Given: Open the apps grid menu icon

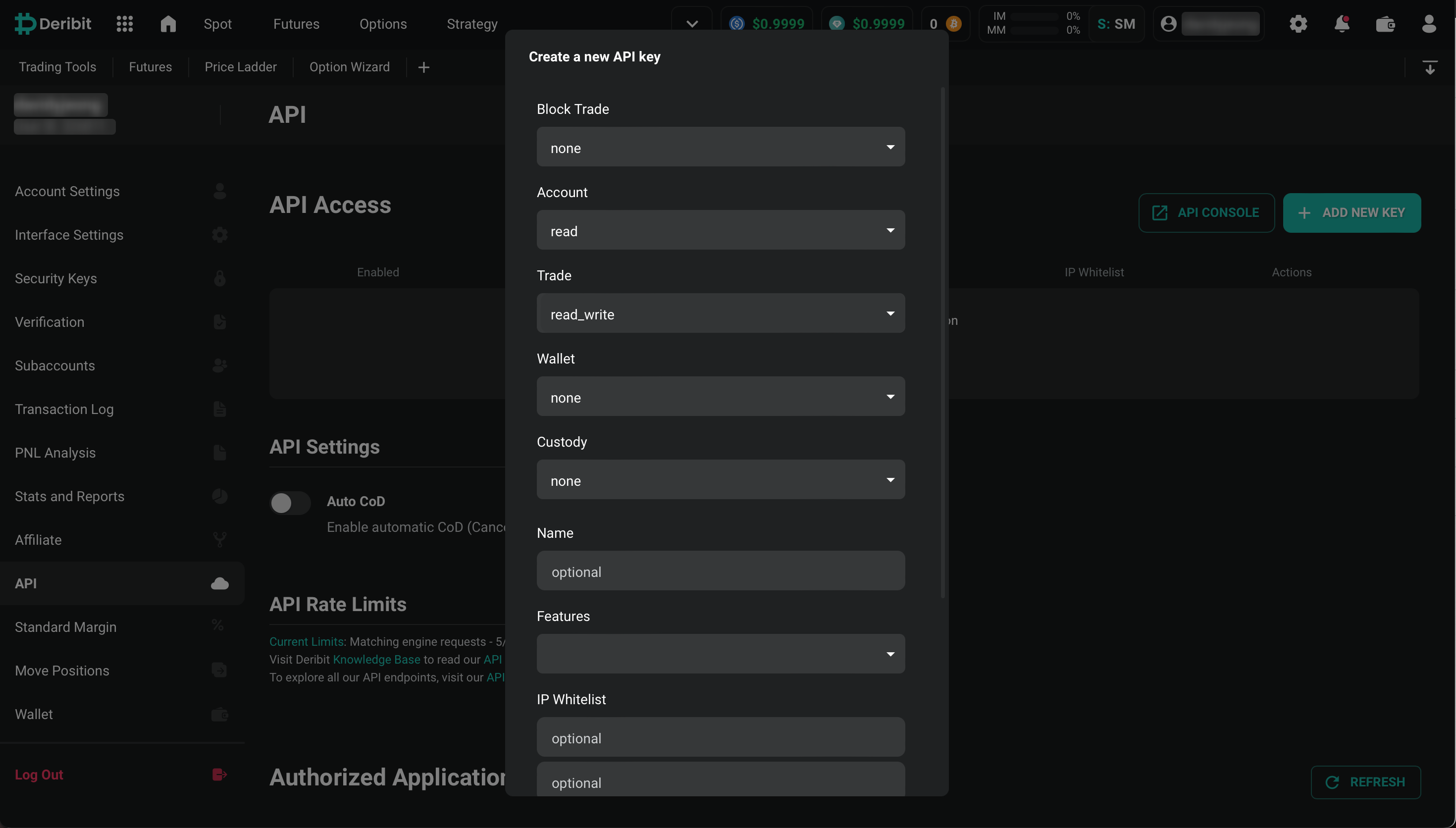Looking at the screenshot, I should coord(124,24).
